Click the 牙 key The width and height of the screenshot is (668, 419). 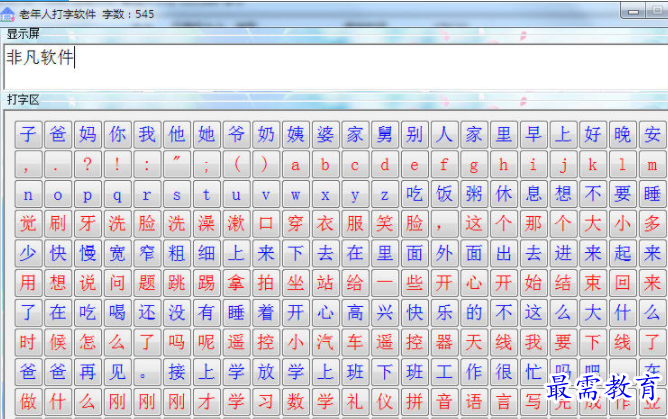pos(88,224)
